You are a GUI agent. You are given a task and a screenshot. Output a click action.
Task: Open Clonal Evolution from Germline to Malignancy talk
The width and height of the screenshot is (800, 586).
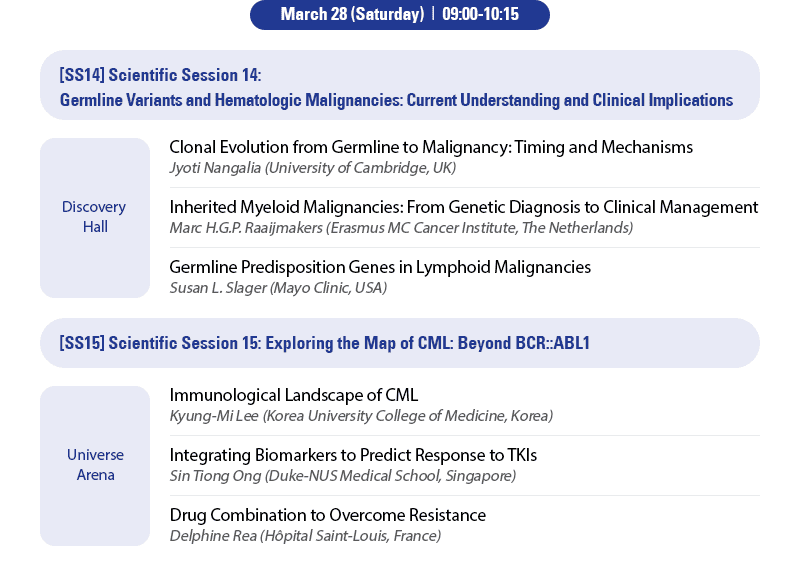coord(431,147)
